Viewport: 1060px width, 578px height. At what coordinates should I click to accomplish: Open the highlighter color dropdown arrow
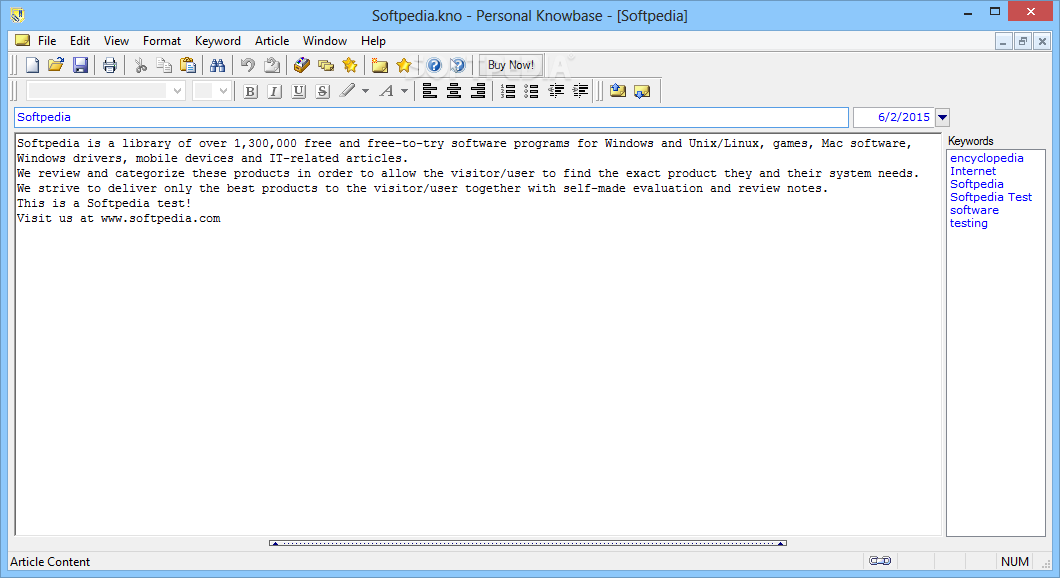click(x=365, y=91)
